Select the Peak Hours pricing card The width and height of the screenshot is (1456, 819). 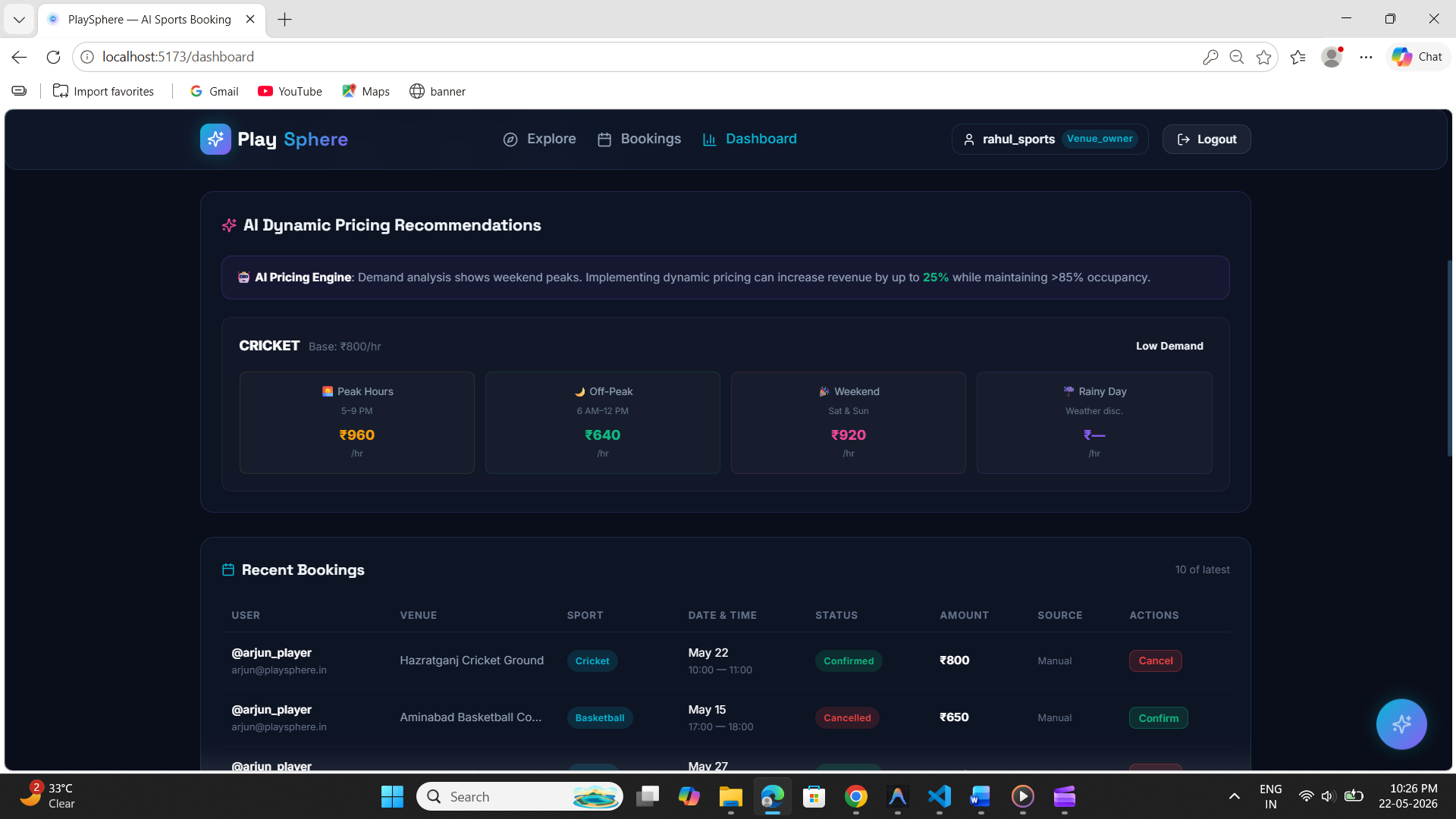[x=357, y=422]
